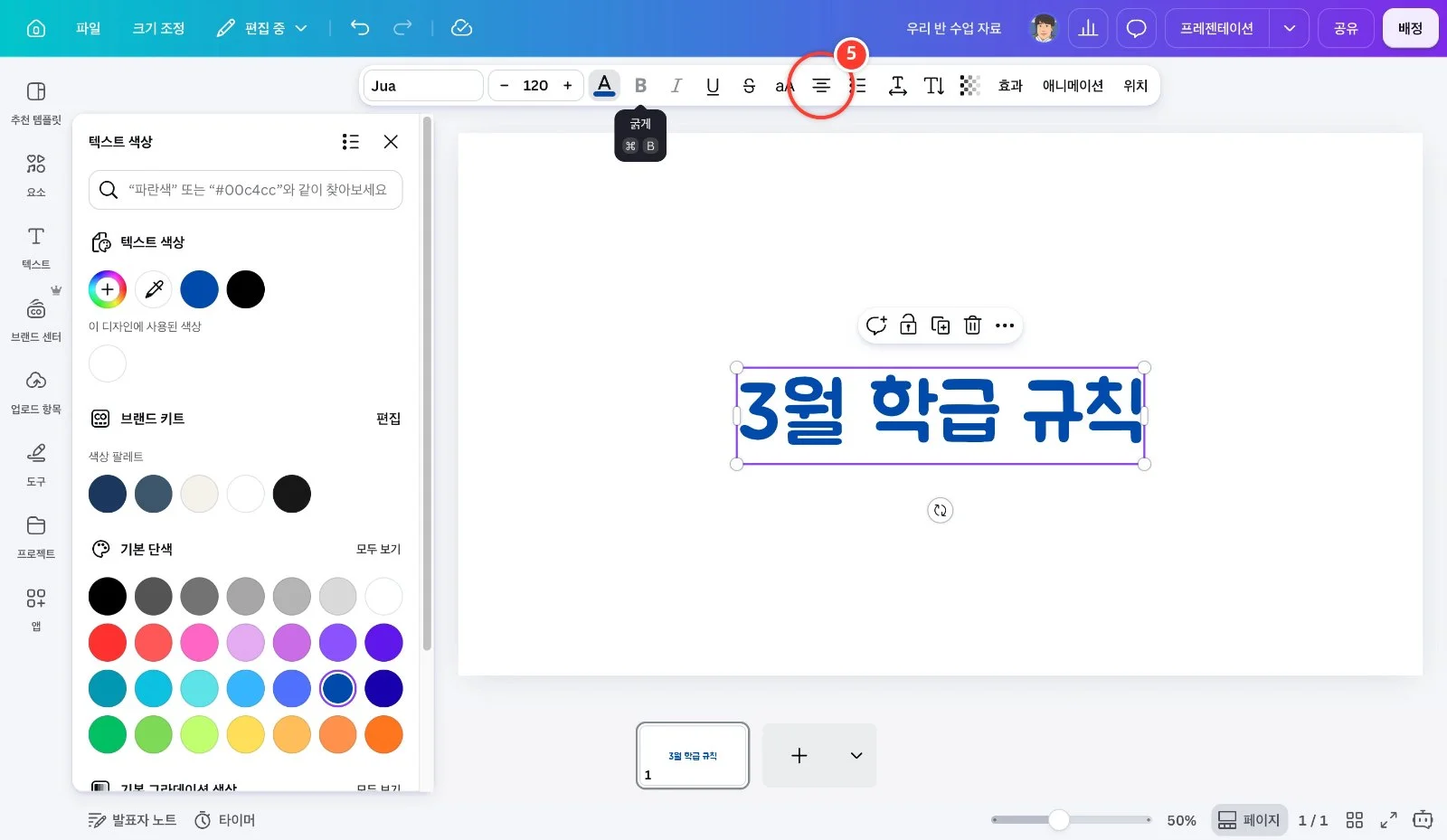Undo the last action

(x=360, y=28)
